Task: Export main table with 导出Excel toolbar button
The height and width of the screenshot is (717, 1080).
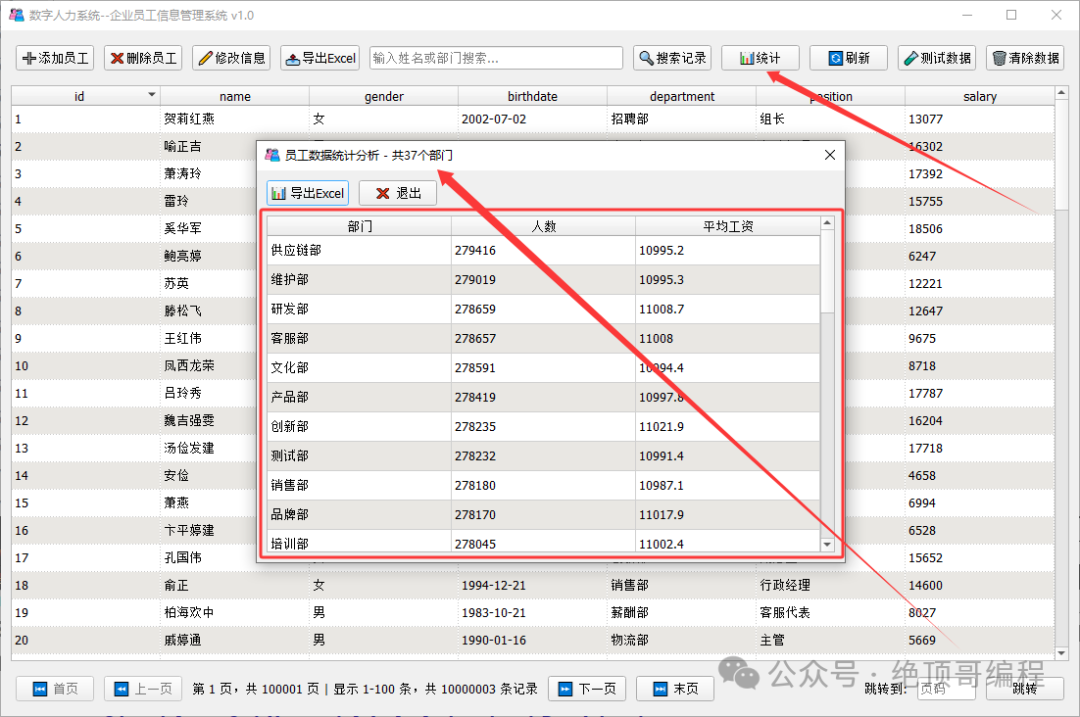Action: point(320,59)
